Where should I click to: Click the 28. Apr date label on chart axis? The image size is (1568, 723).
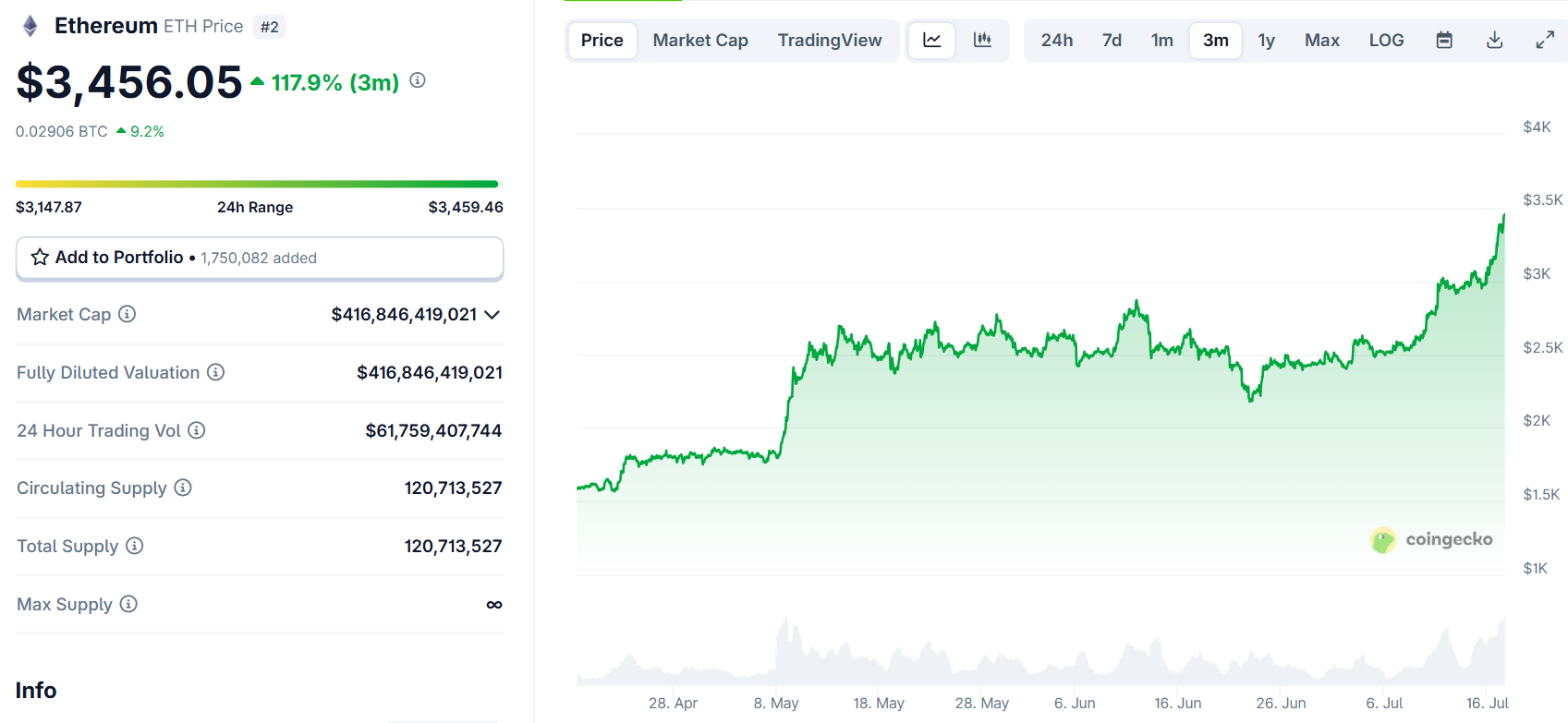pyautogui.click(x=673, y=703)
